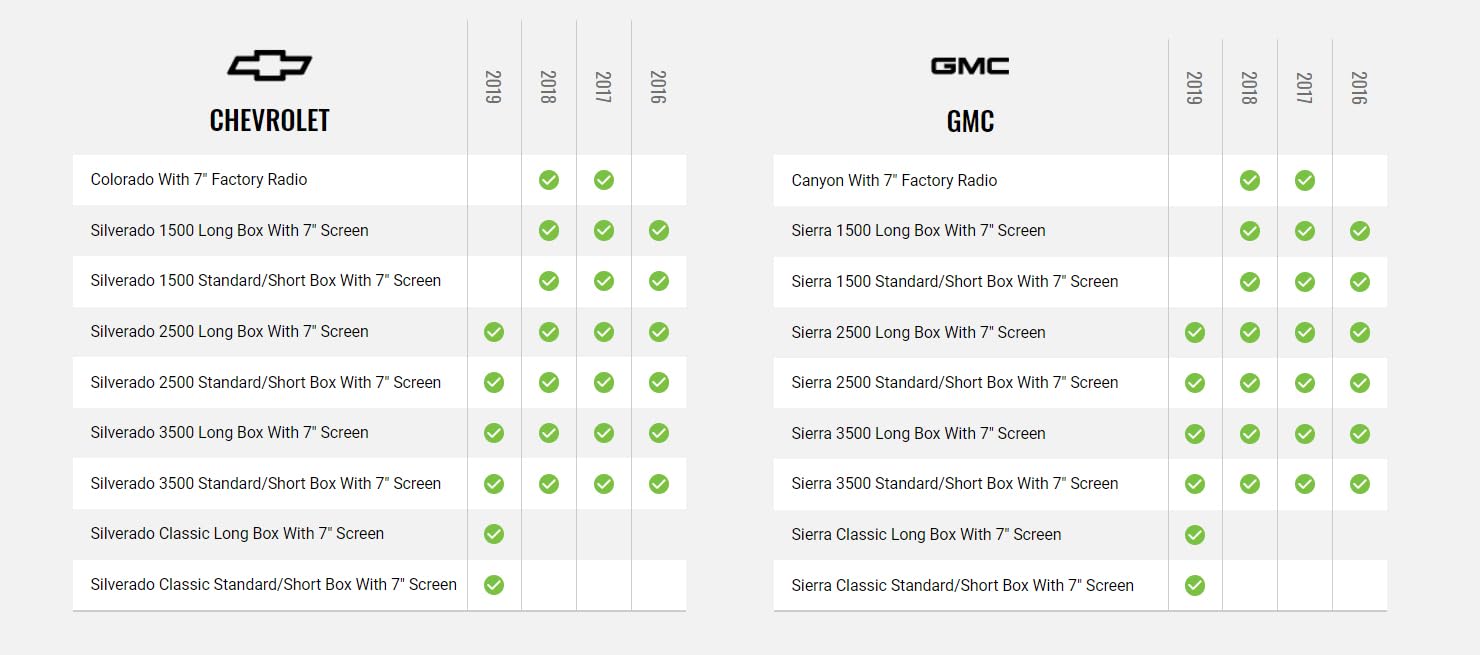Viewport: 1480px width, 655px height.
Task: Select the Chevrolet 2016 column header
Action: click(x=658, y=87)
